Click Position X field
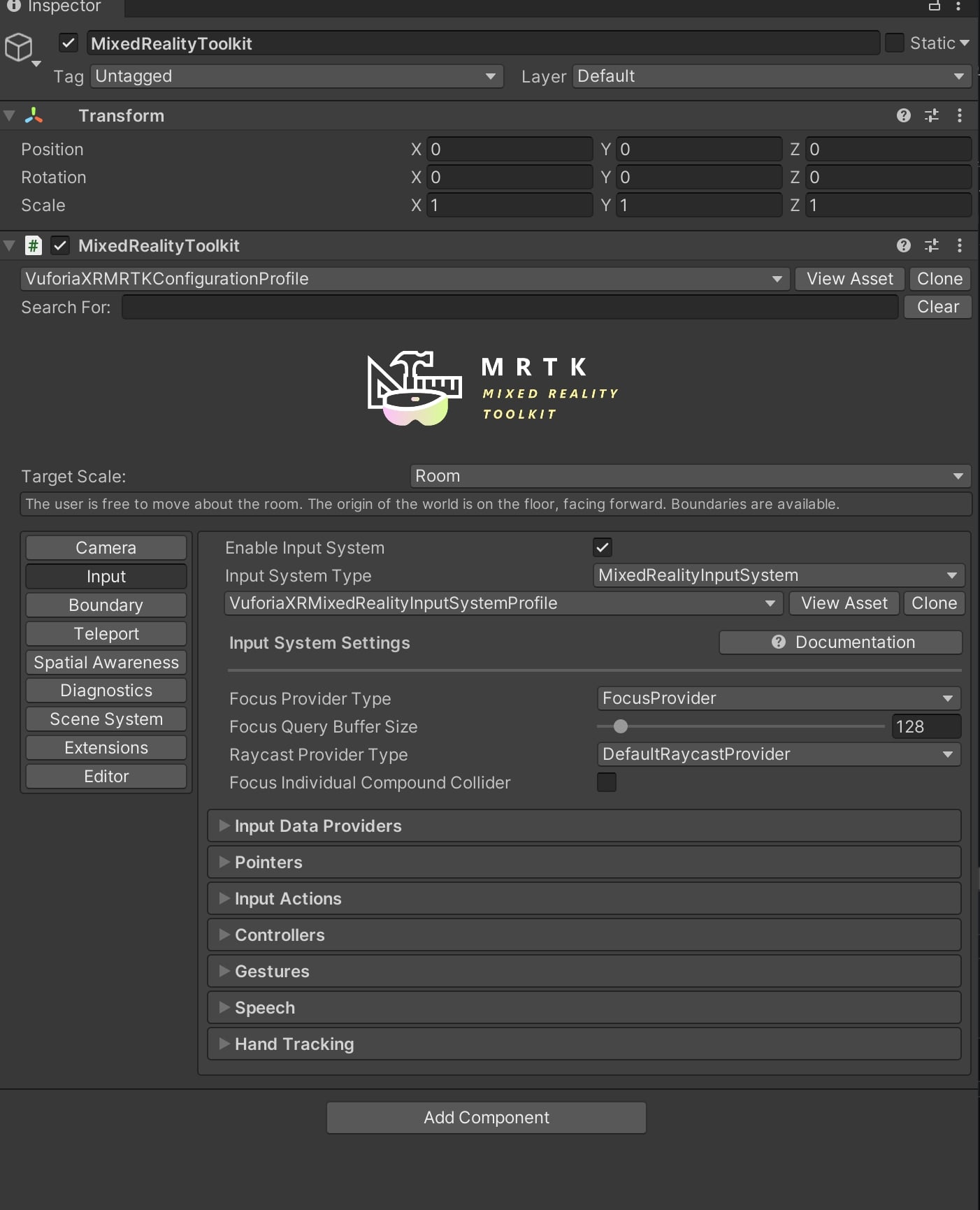980x1210 pixels. click(510, 149)
